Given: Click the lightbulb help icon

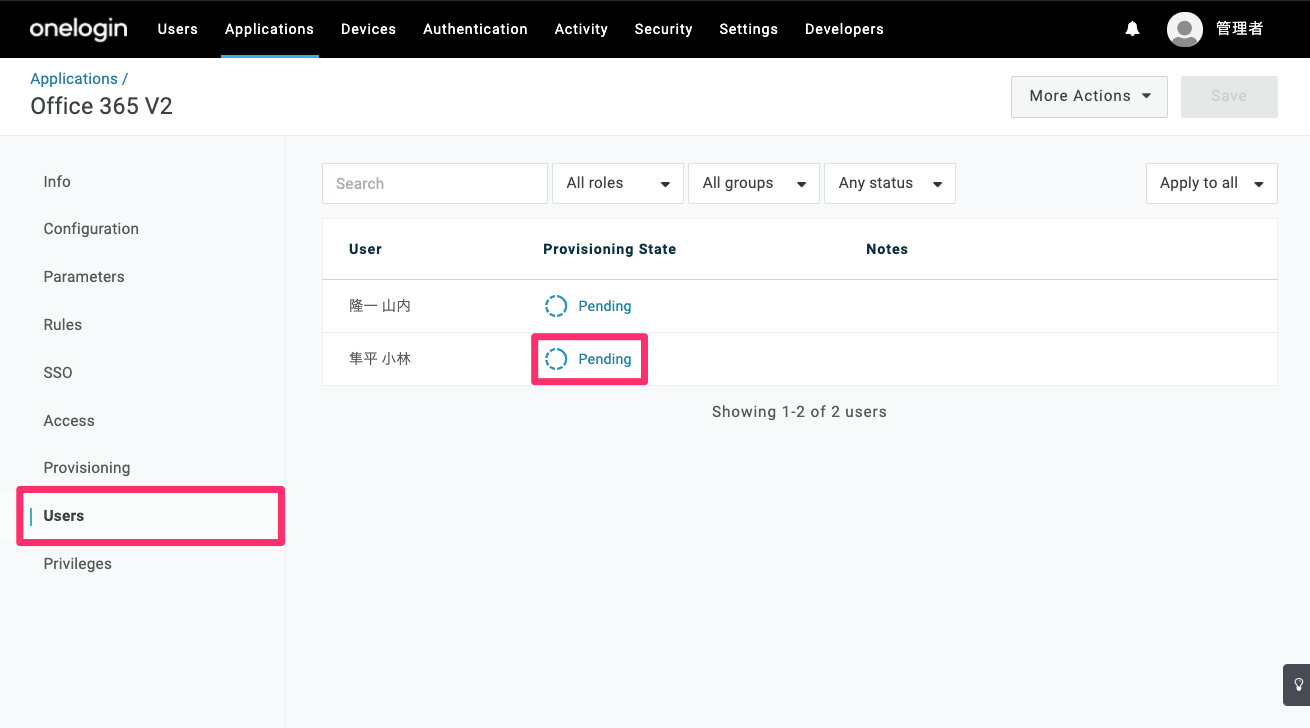Looking at the screenshot, I should pyautogui.click(x=1298, y=685).
